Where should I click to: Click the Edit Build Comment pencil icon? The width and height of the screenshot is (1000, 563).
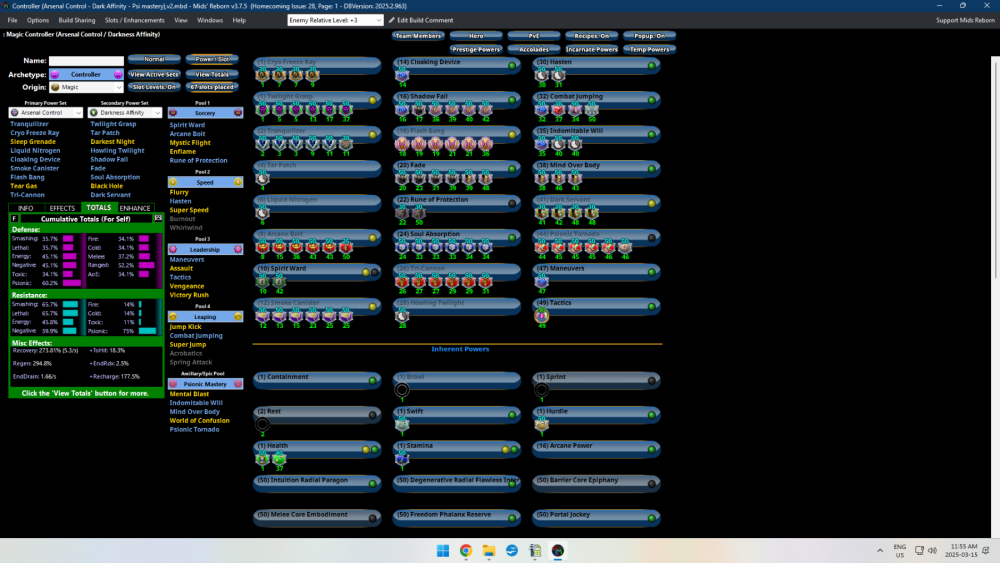391,20
